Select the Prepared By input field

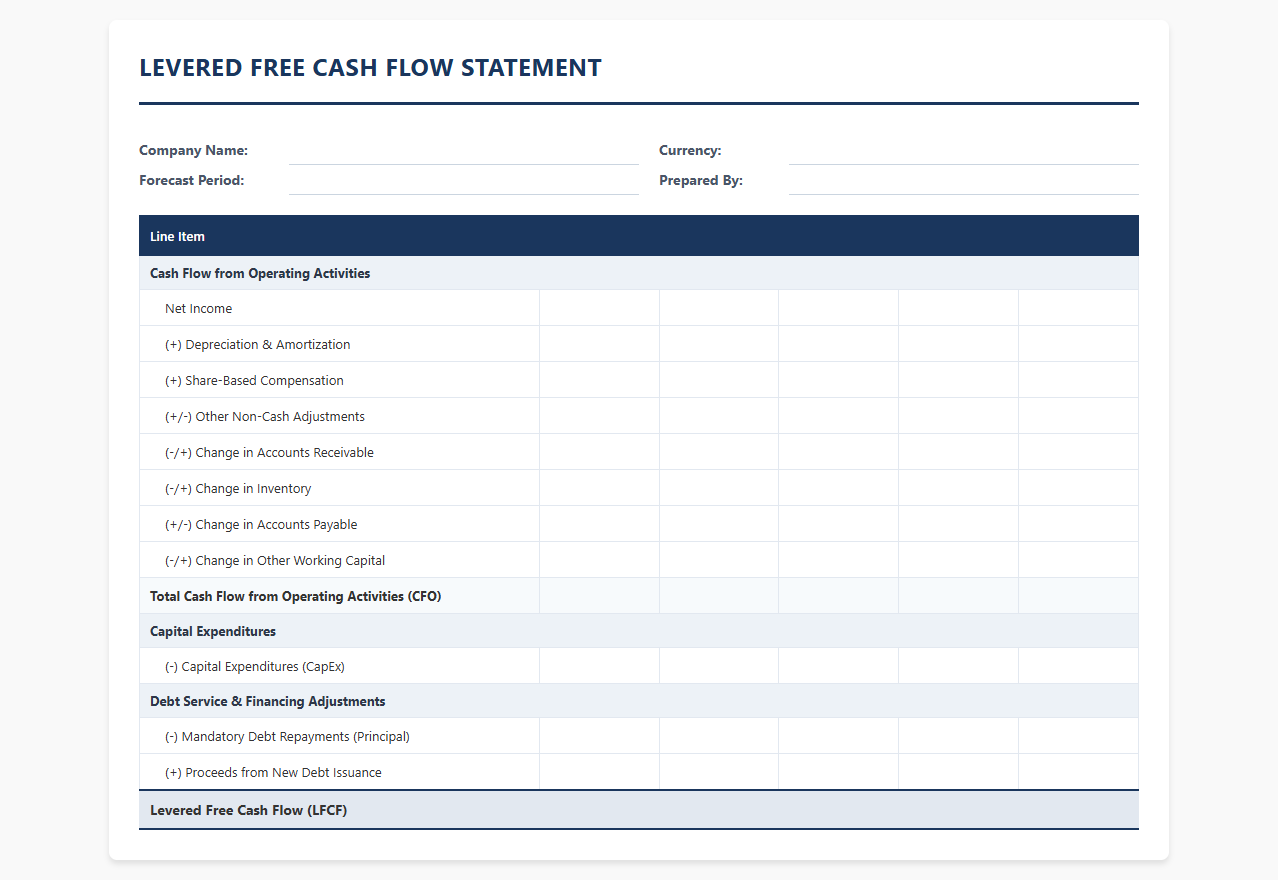(964, 181)
